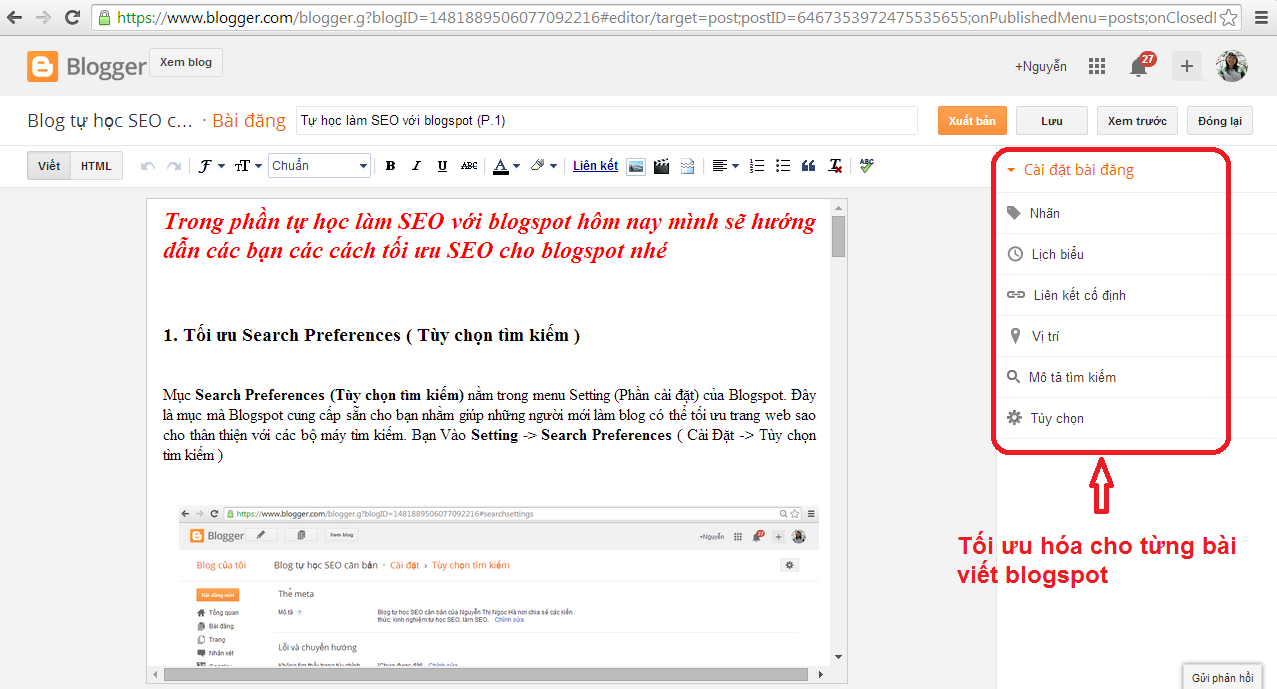Open notifications bell with 27 alerts
Viewport: 1277px width, 689px height.
click(1139, 66)
